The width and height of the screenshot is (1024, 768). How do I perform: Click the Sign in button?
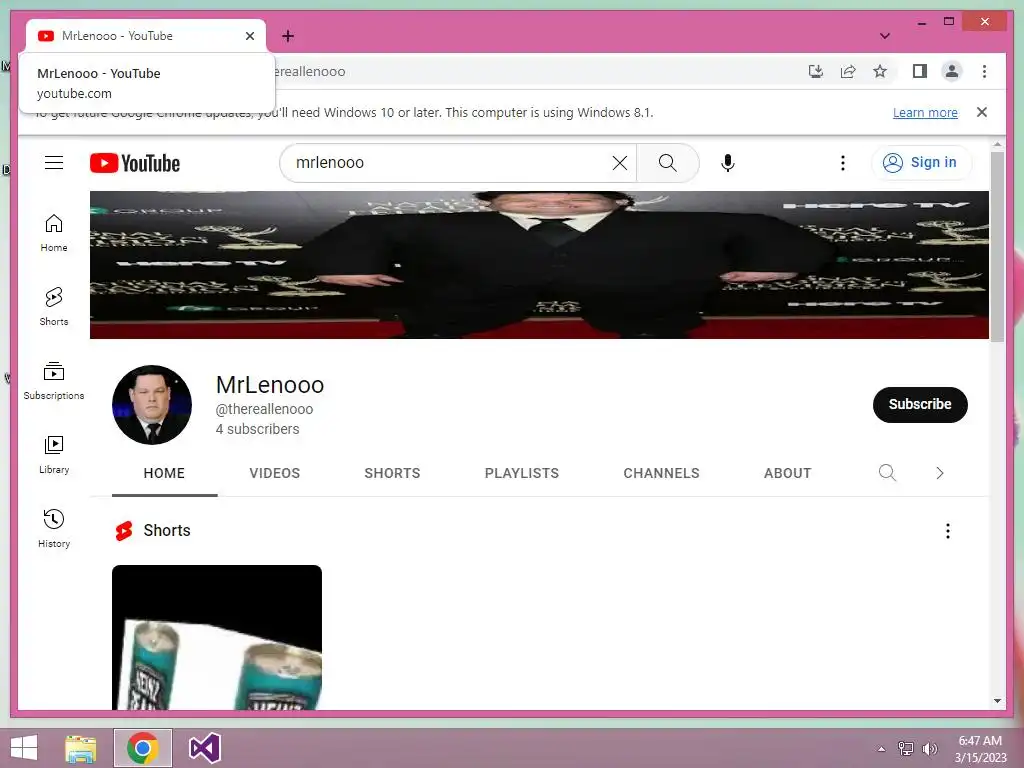[x=920, y=163]
